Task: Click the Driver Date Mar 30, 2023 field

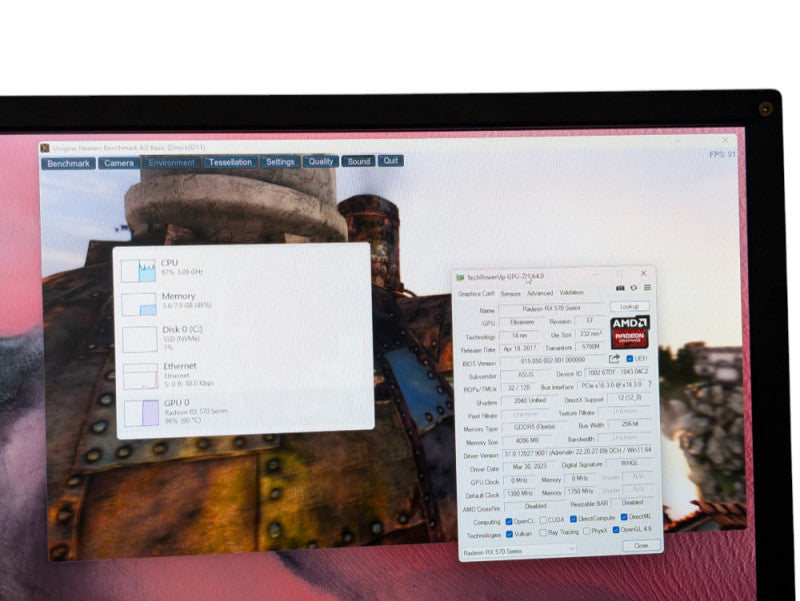Action: [529, 466]
